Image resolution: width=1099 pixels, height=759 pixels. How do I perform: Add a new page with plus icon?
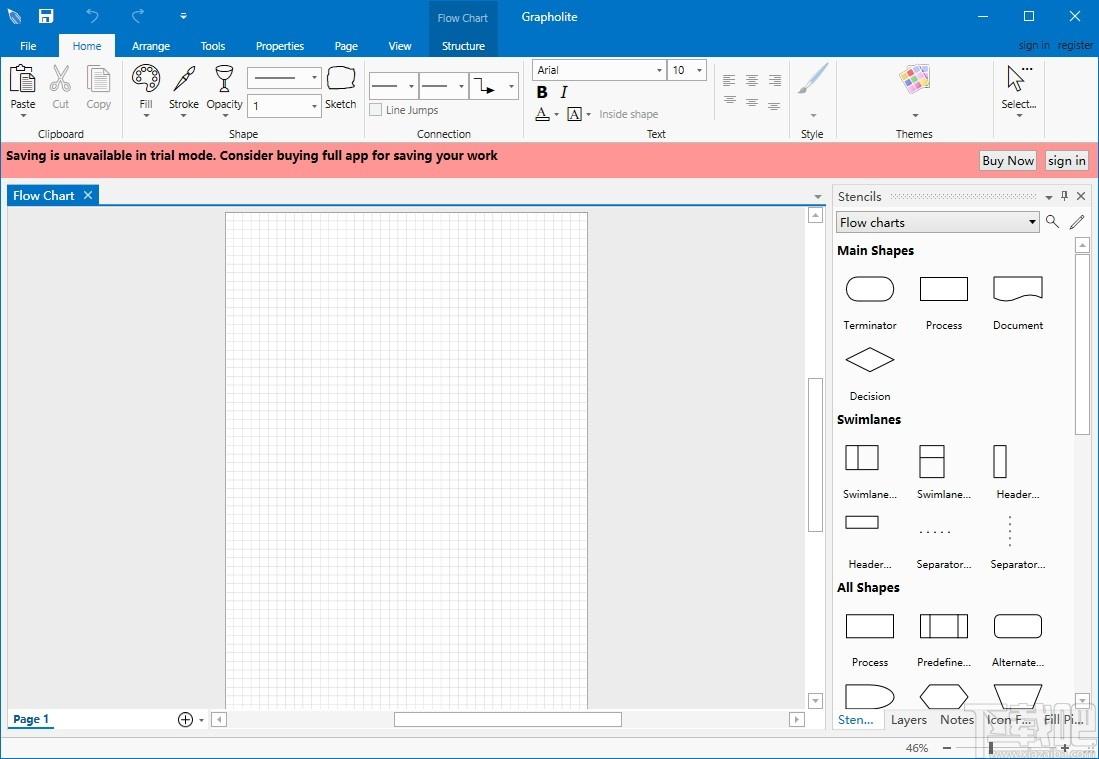185,719
